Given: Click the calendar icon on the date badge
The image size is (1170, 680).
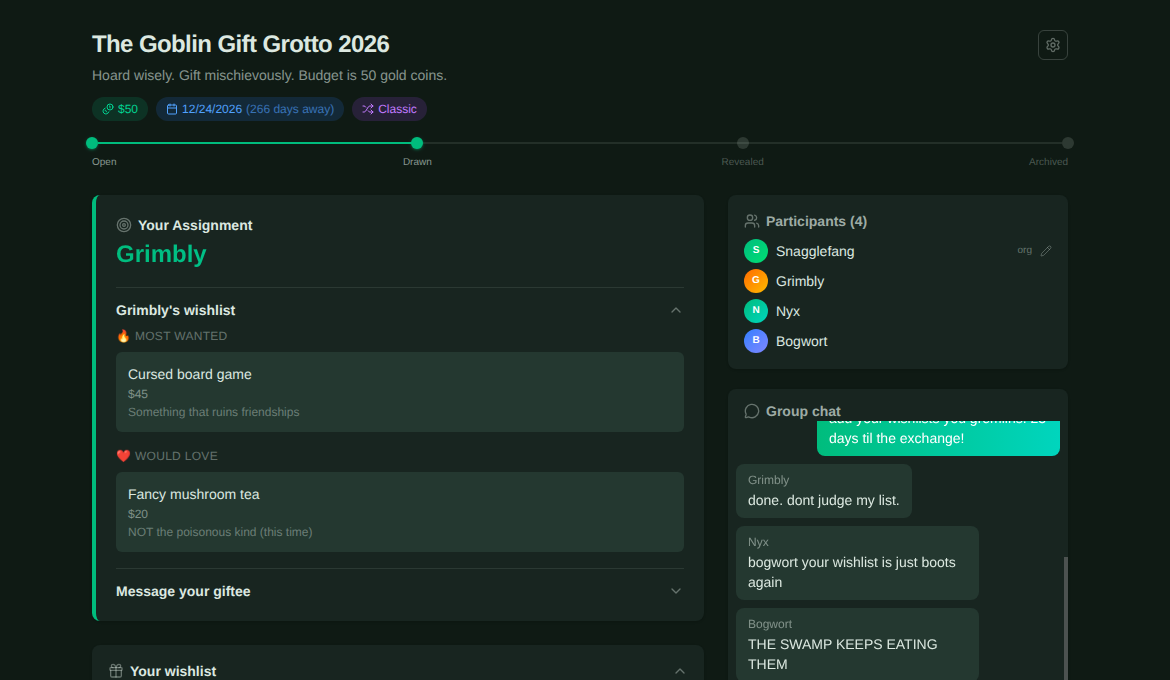Looking at the screenshot, I should (x=170, y=108).
